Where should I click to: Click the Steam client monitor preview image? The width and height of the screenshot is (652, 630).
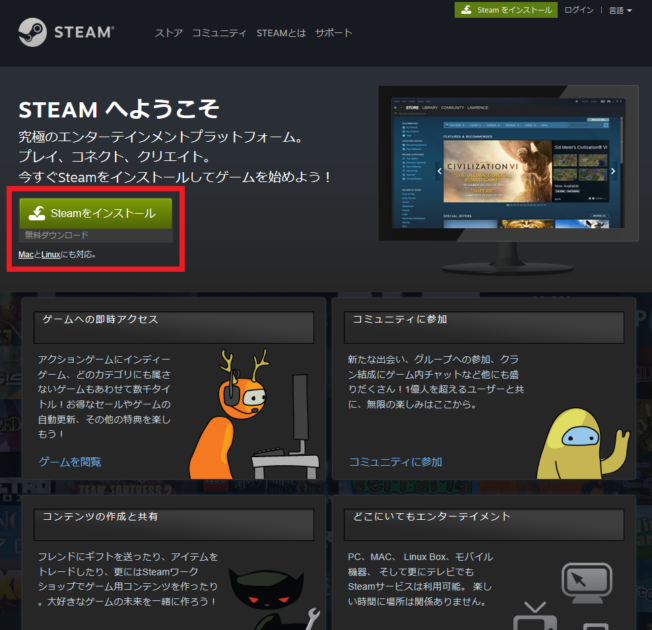(x=508, y=180)
